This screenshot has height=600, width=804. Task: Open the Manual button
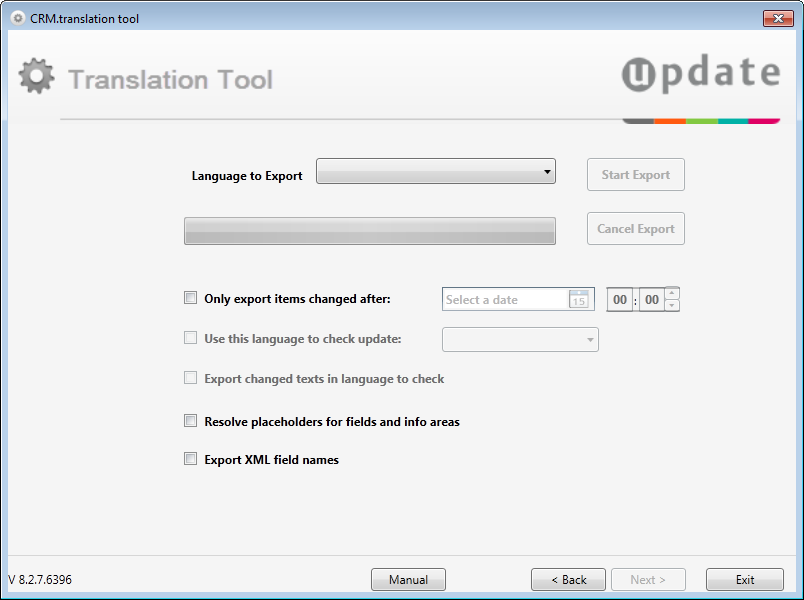[x=408, y=580]
